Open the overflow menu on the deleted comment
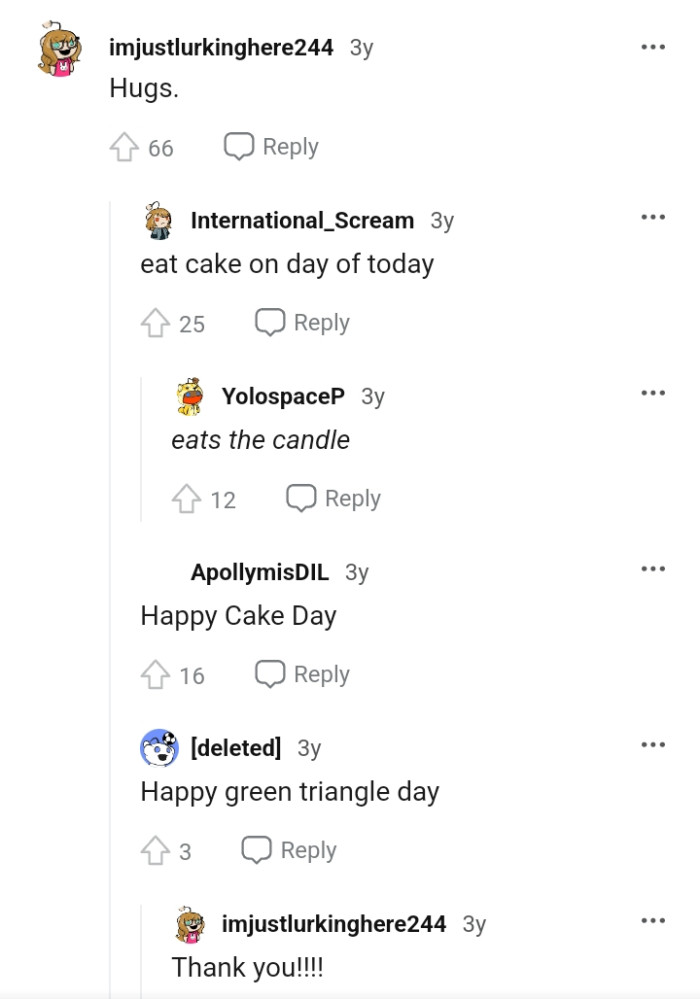Viewport: 700px width, 999px height. point(653,744)
